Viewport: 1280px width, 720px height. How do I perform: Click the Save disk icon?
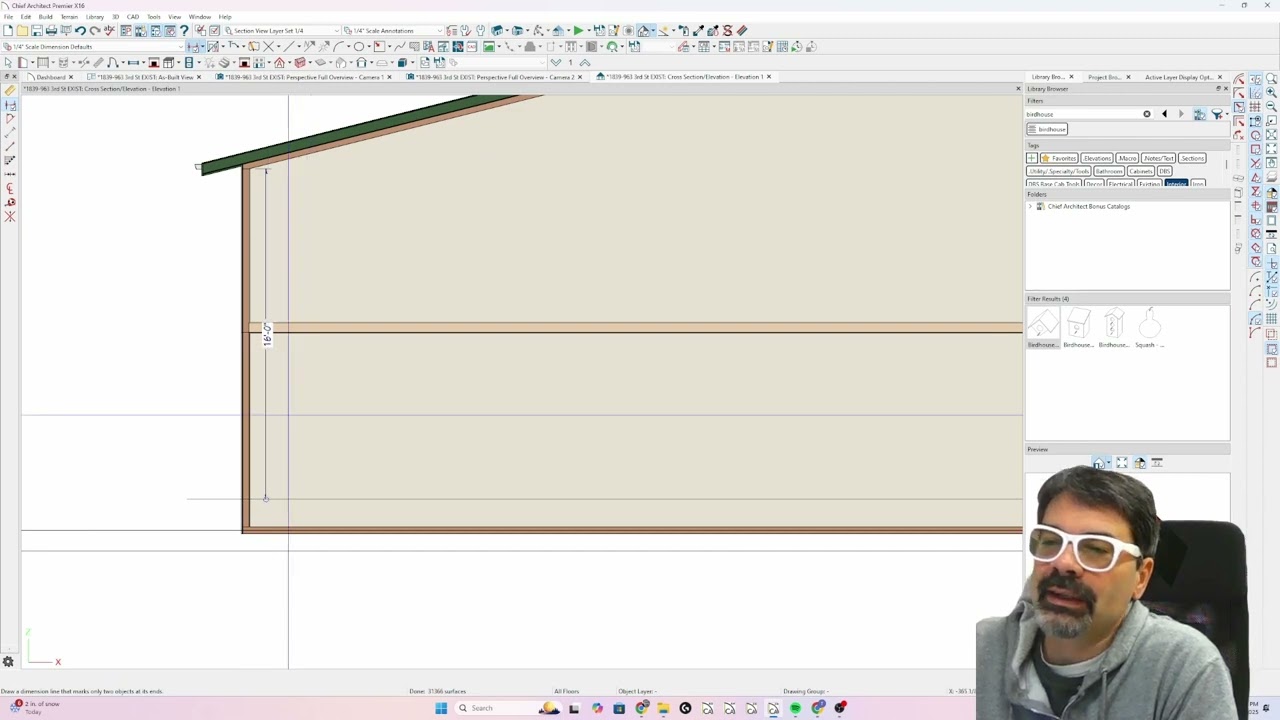[x=37, y=30]
